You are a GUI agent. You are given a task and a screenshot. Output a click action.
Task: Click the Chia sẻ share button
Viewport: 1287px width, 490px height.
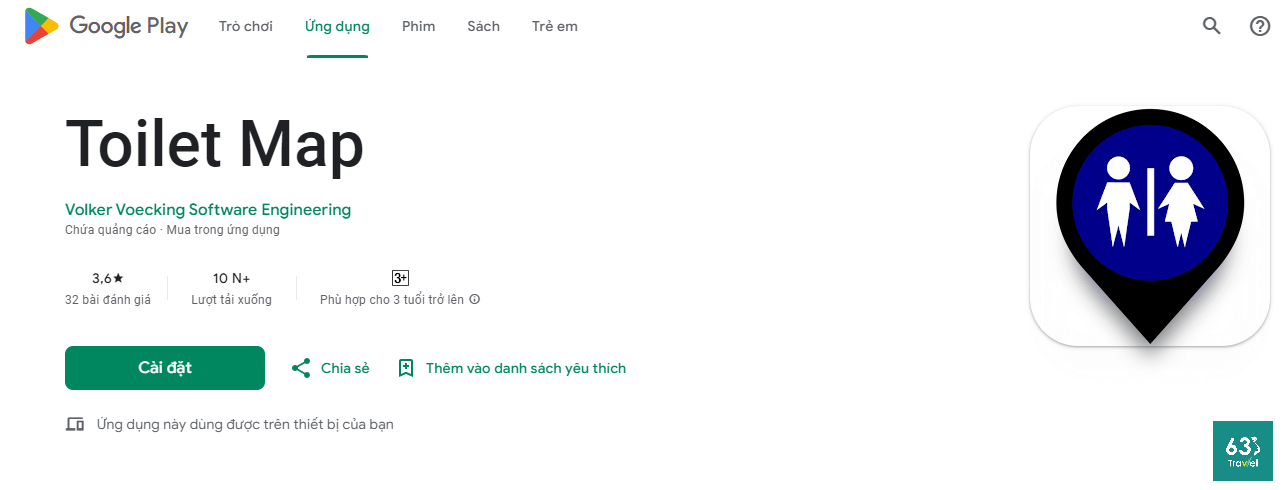[x=344, y=368]
